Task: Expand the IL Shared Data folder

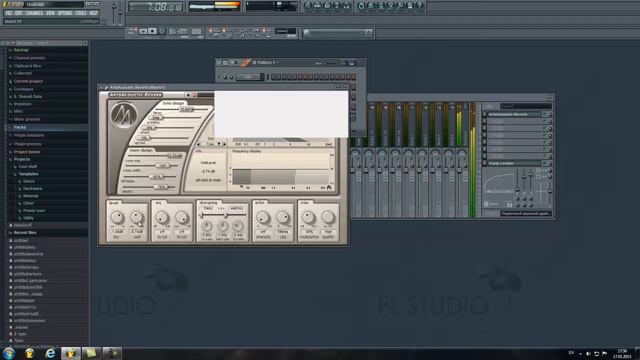Action: pyautogui.click(x=28, y=96)
